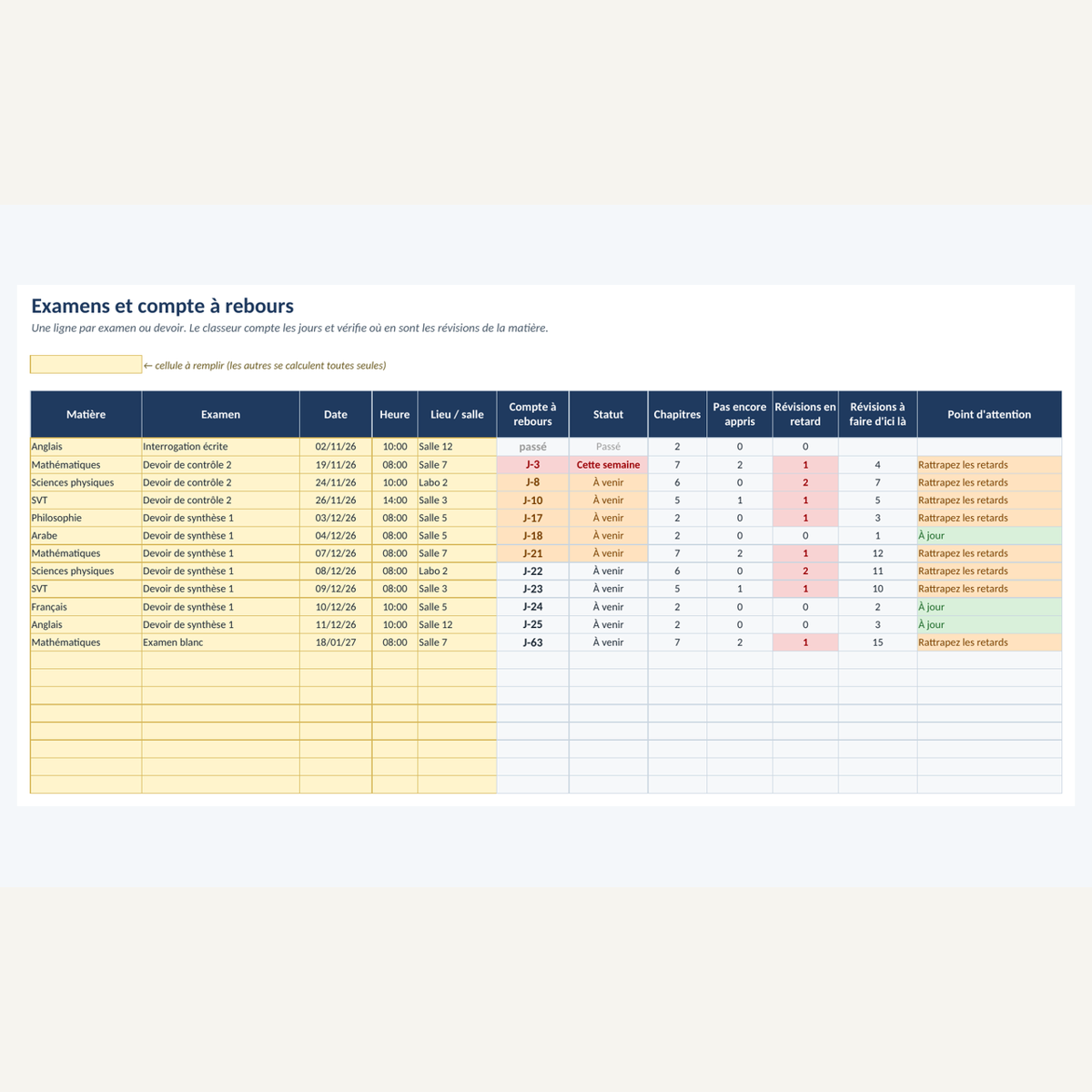This screenshot has width=1092, height=1092.
Task: Select the 'J-8' countdown cell
Action: pyautogui.click(x=532, y=482)
